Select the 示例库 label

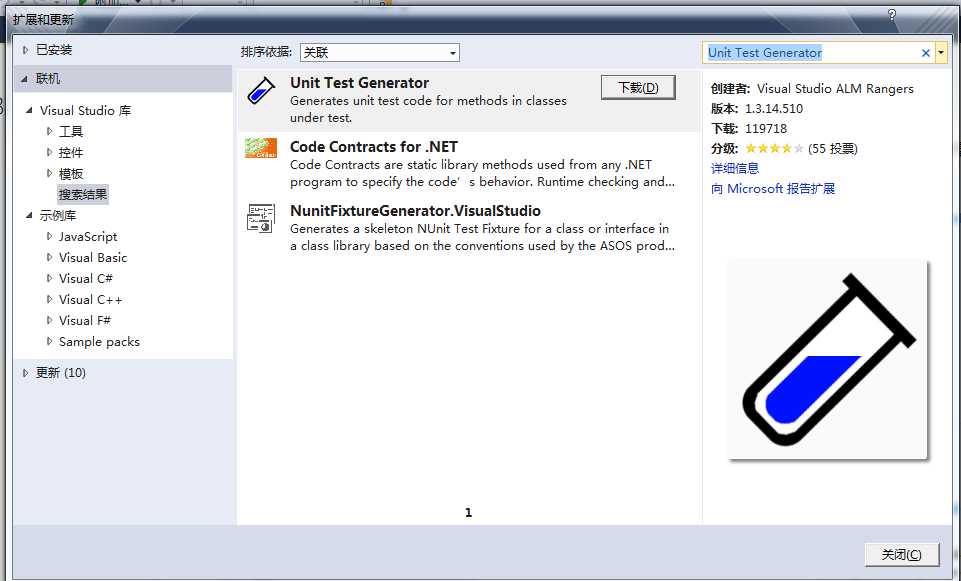58,215
